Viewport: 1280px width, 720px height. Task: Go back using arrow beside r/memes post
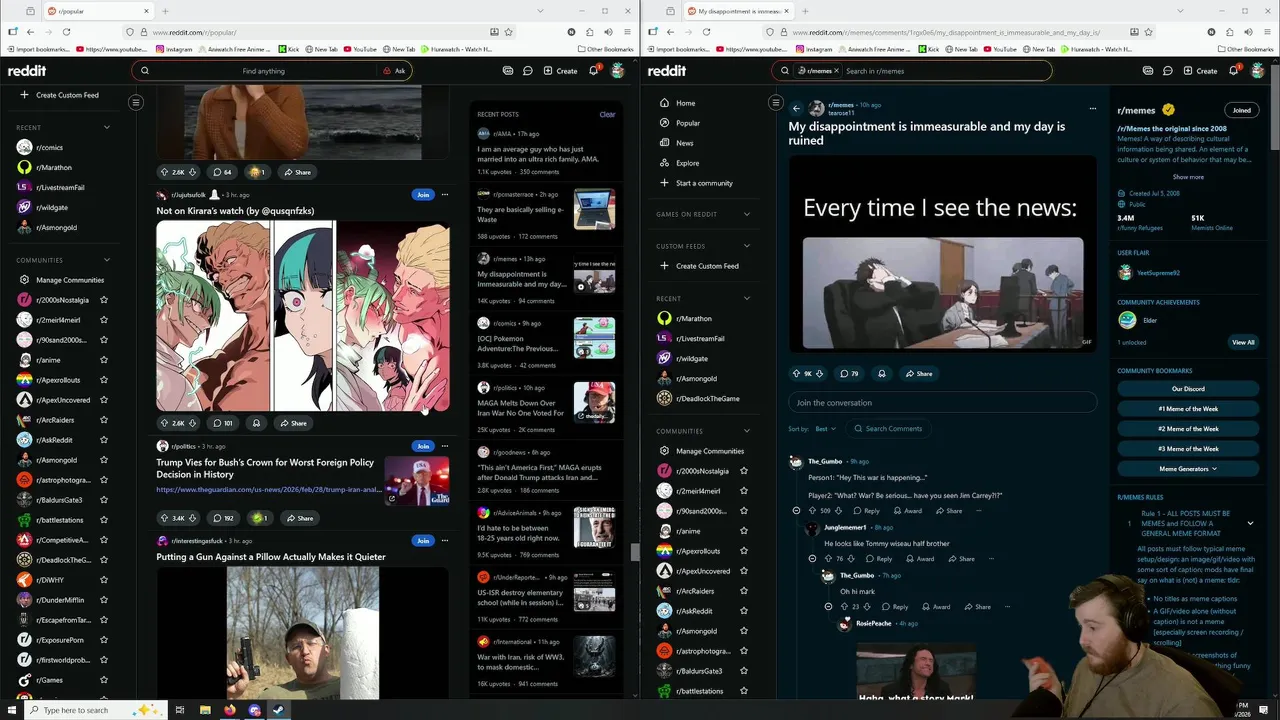coord(796,108)
